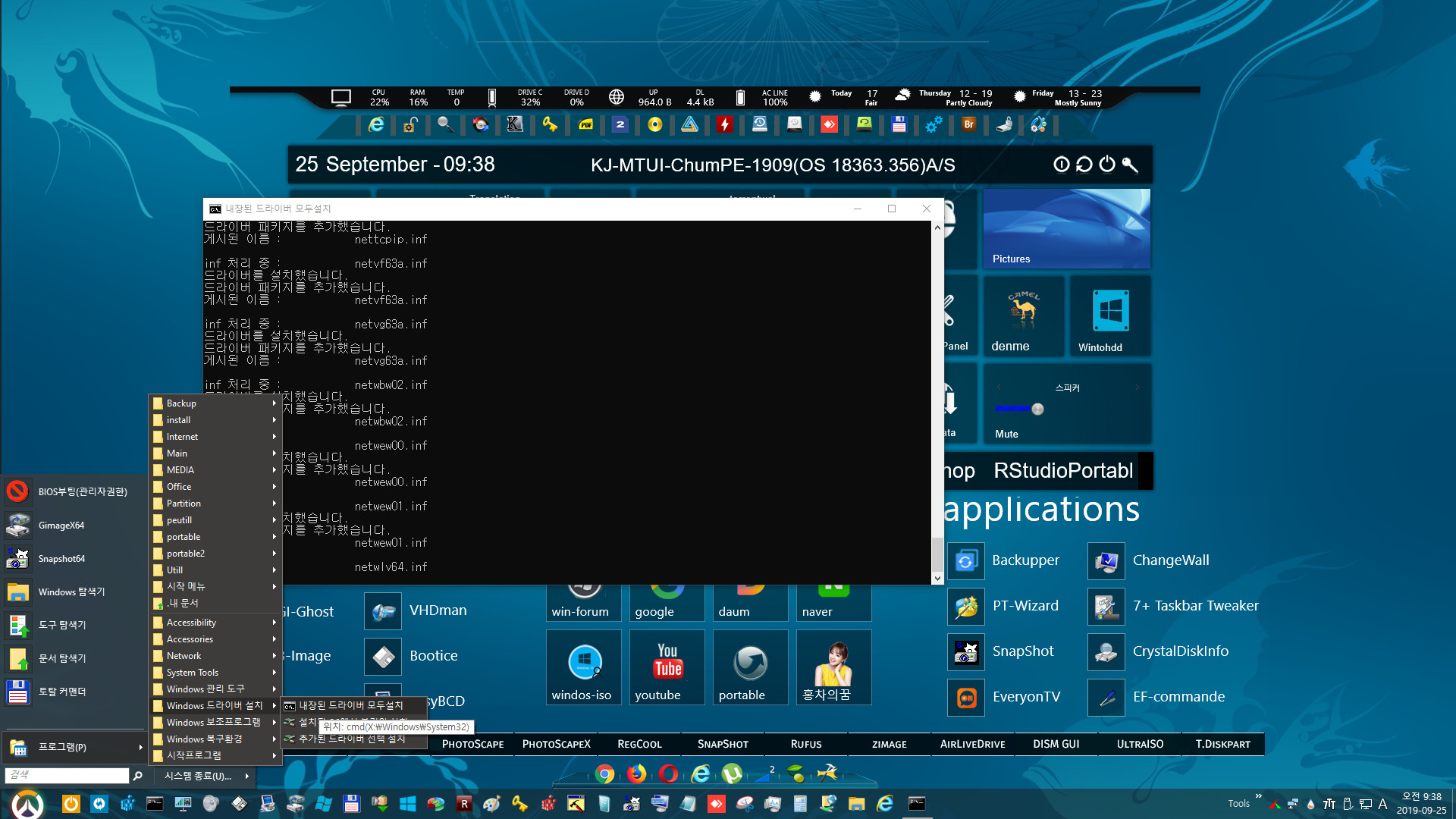This screenshot has height=819, width=1456.
Task: Click the shutdown icon in the header bar
Action: (1107, 165)
